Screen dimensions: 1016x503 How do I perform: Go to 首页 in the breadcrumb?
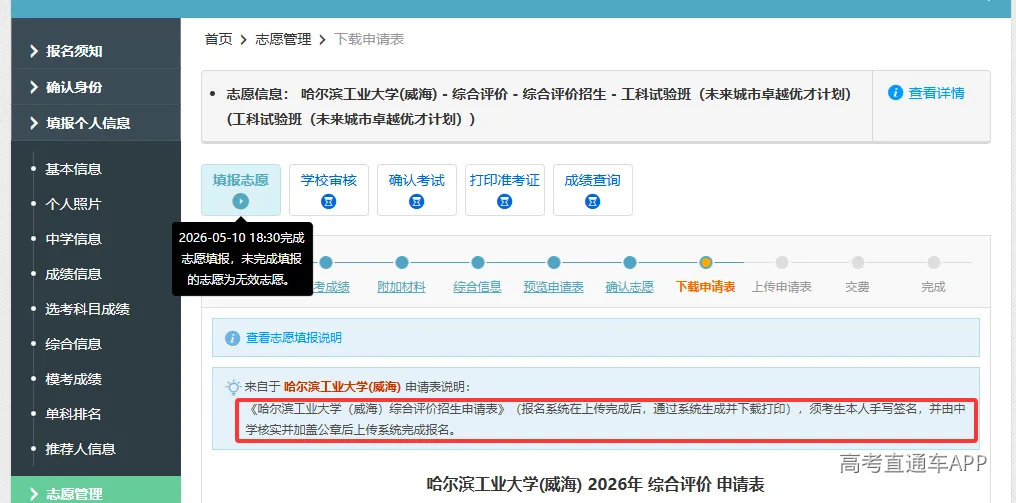218,40
